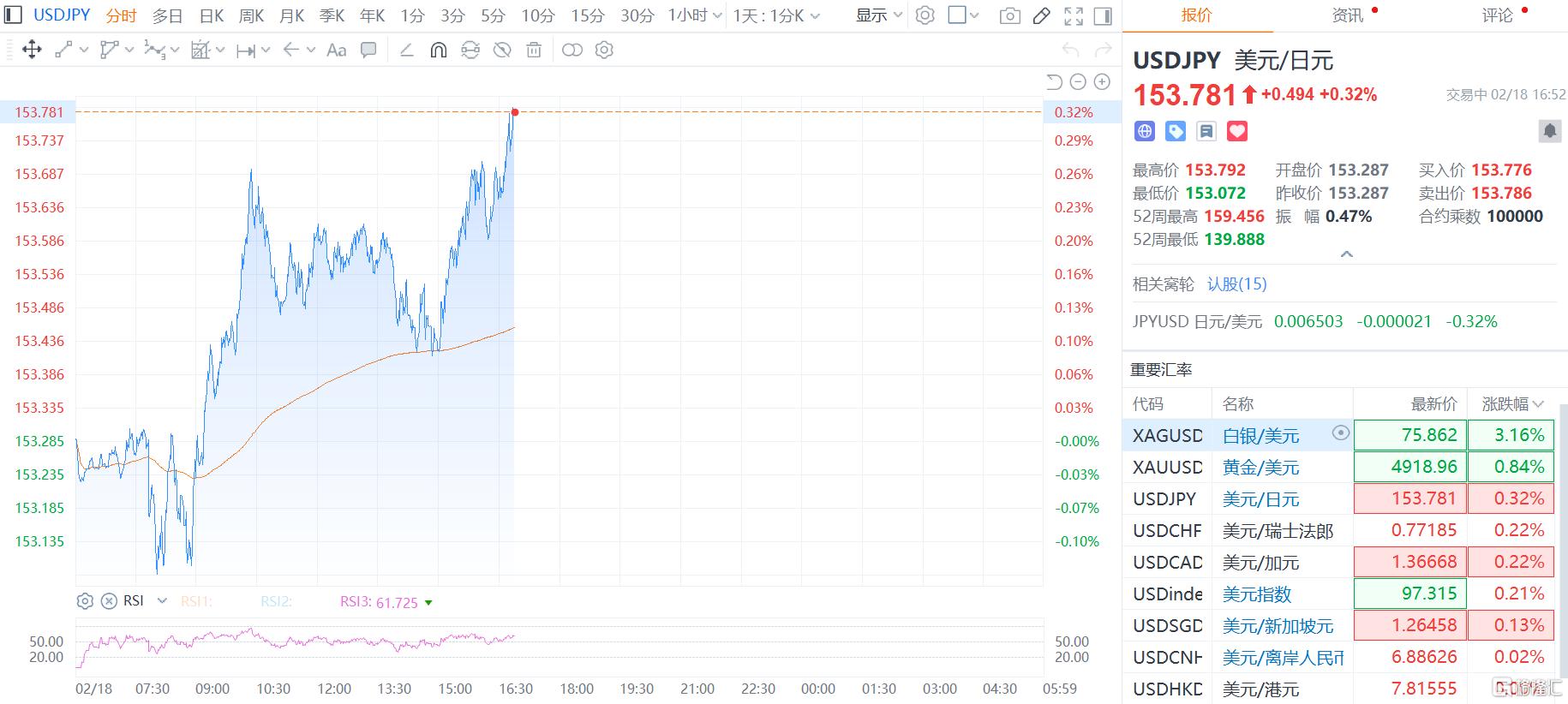Viewport: 1568px width, 704px height.
Task: Select the magnet snap drawing tool
Action: click(438, 51)
